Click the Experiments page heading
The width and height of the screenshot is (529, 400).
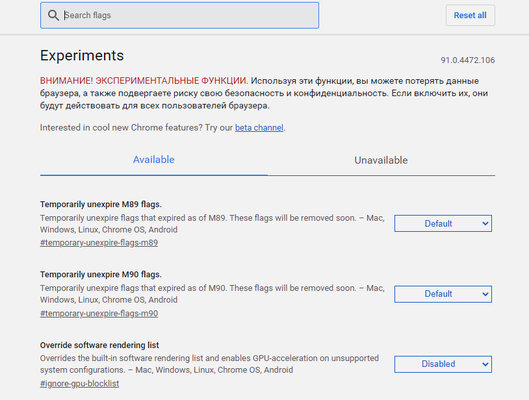[x=82, y=56]
